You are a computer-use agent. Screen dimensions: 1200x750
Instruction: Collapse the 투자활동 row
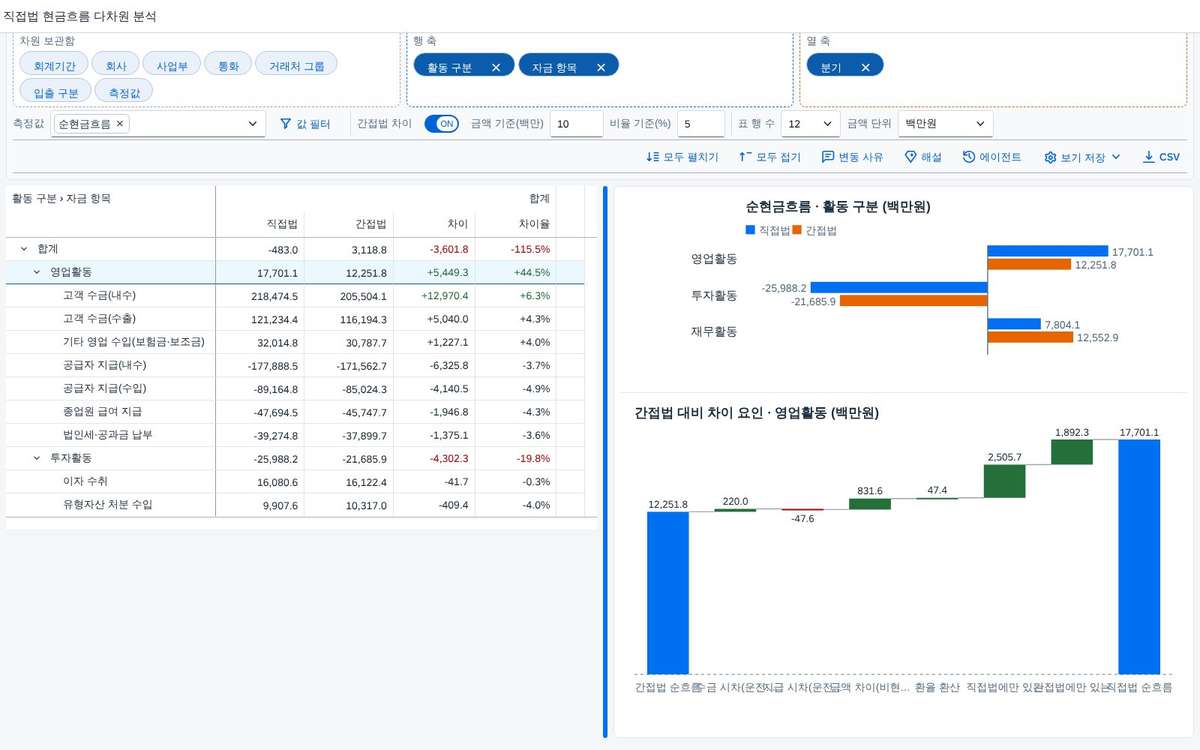[37, 458]
